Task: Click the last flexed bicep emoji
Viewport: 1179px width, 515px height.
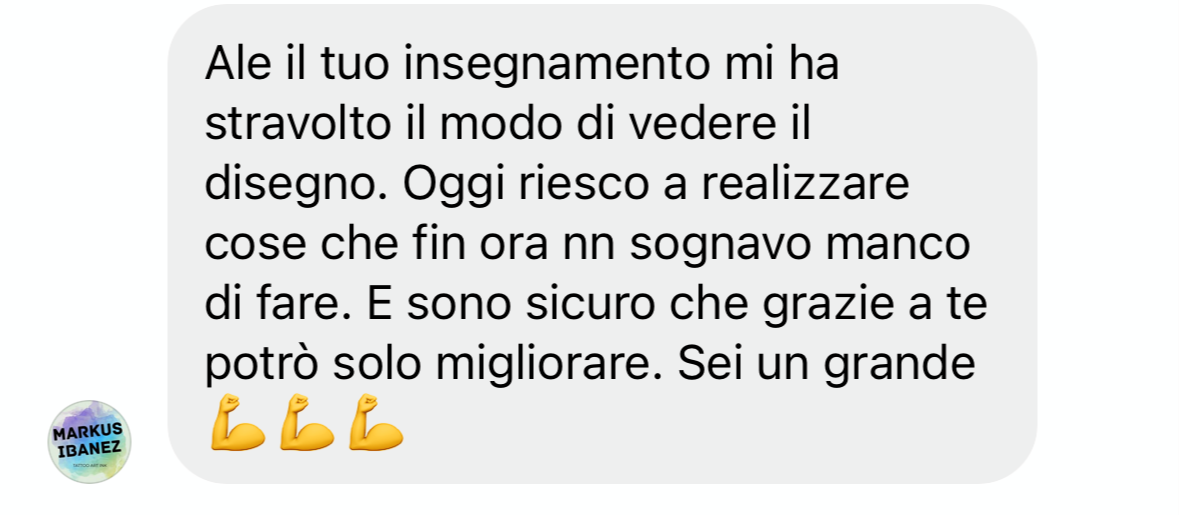Action: tap(376, 423)
